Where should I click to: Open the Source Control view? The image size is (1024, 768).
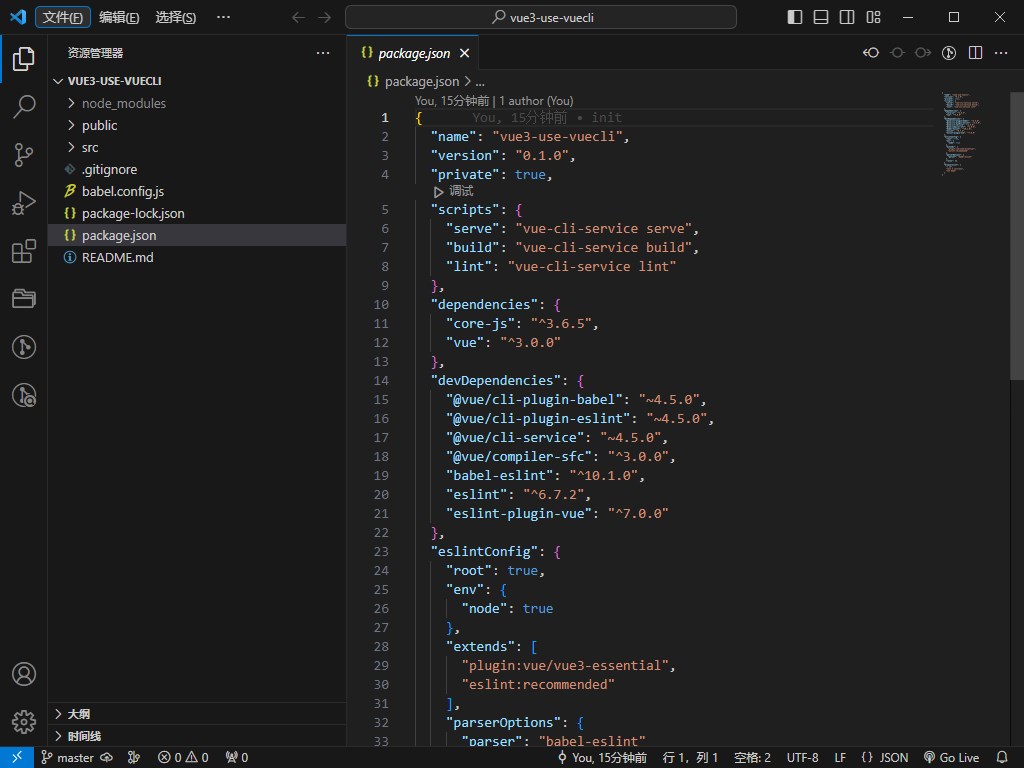pyautogui.click(x=23, y=154)
